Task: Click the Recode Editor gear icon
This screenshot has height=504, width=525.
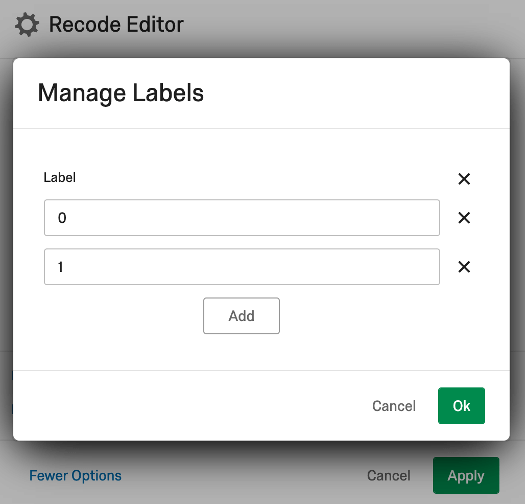Action: click(27, 24)
